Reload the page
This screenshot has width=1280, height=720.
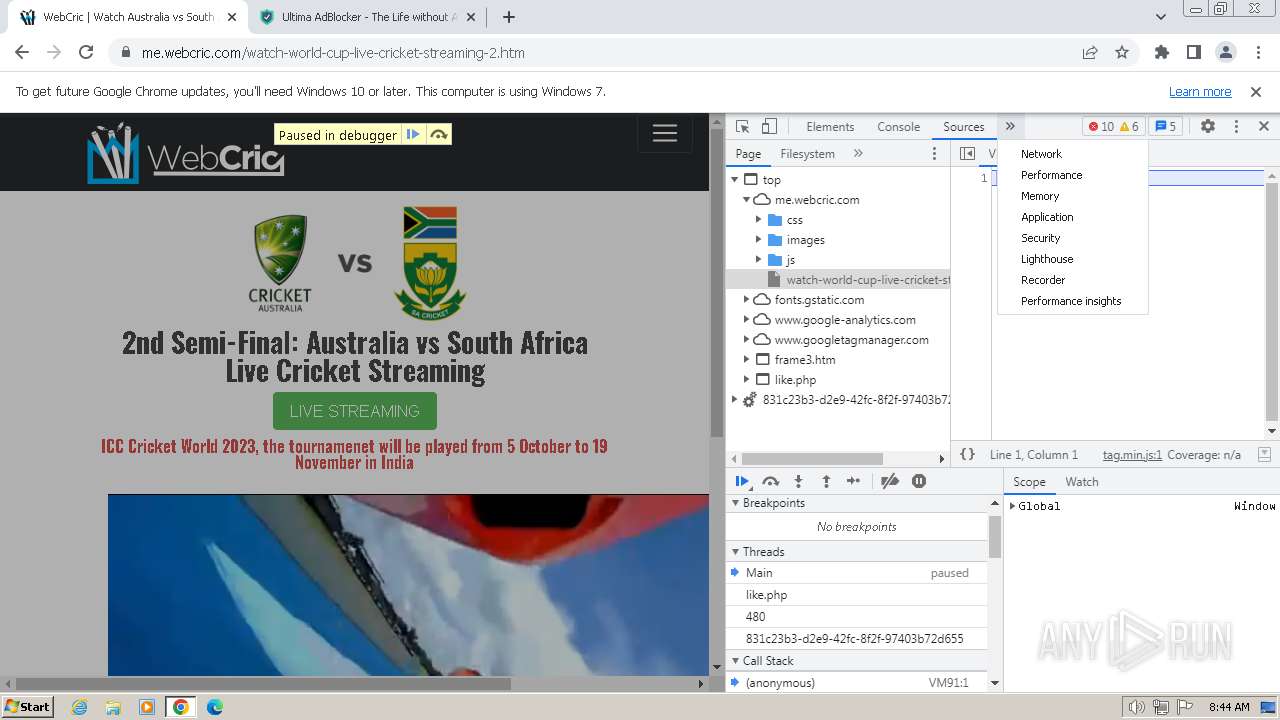click(x=86, y=53)
